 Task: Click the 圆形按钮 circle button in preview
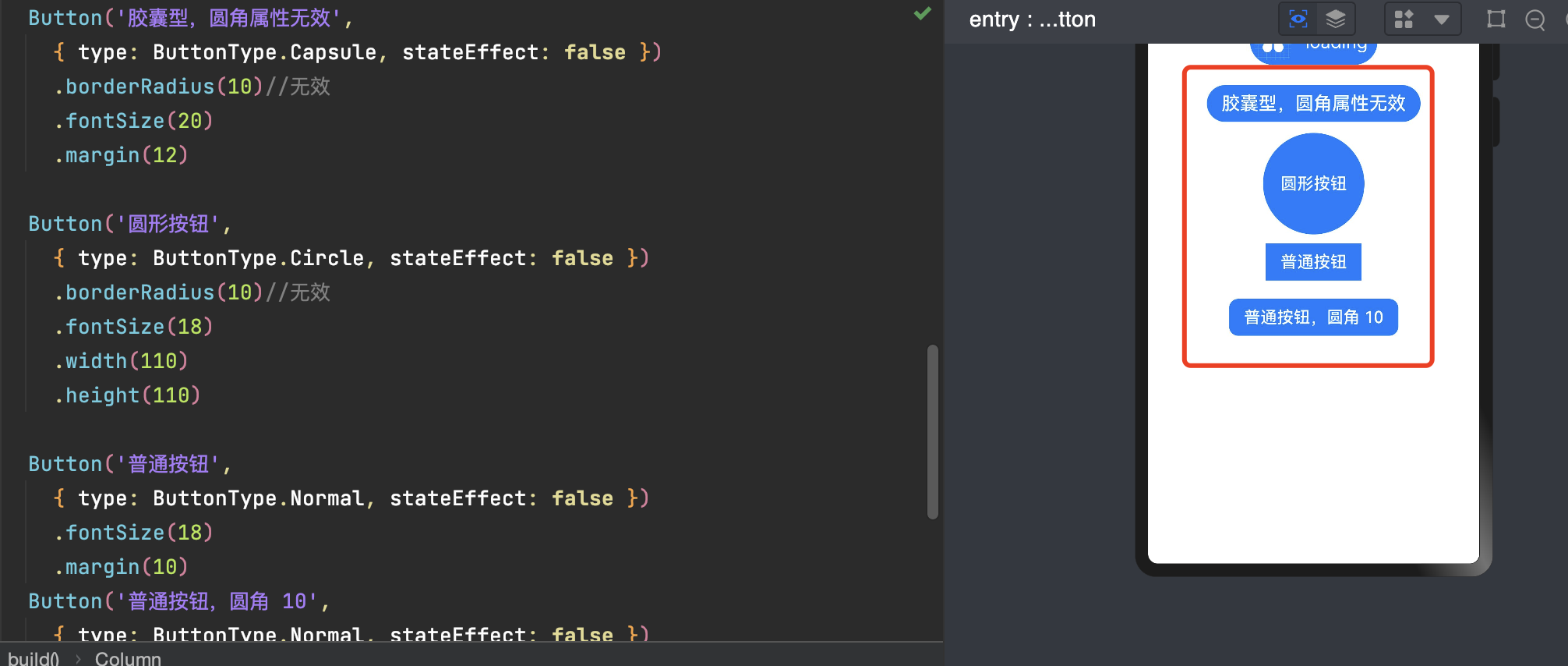point(1313,183)
